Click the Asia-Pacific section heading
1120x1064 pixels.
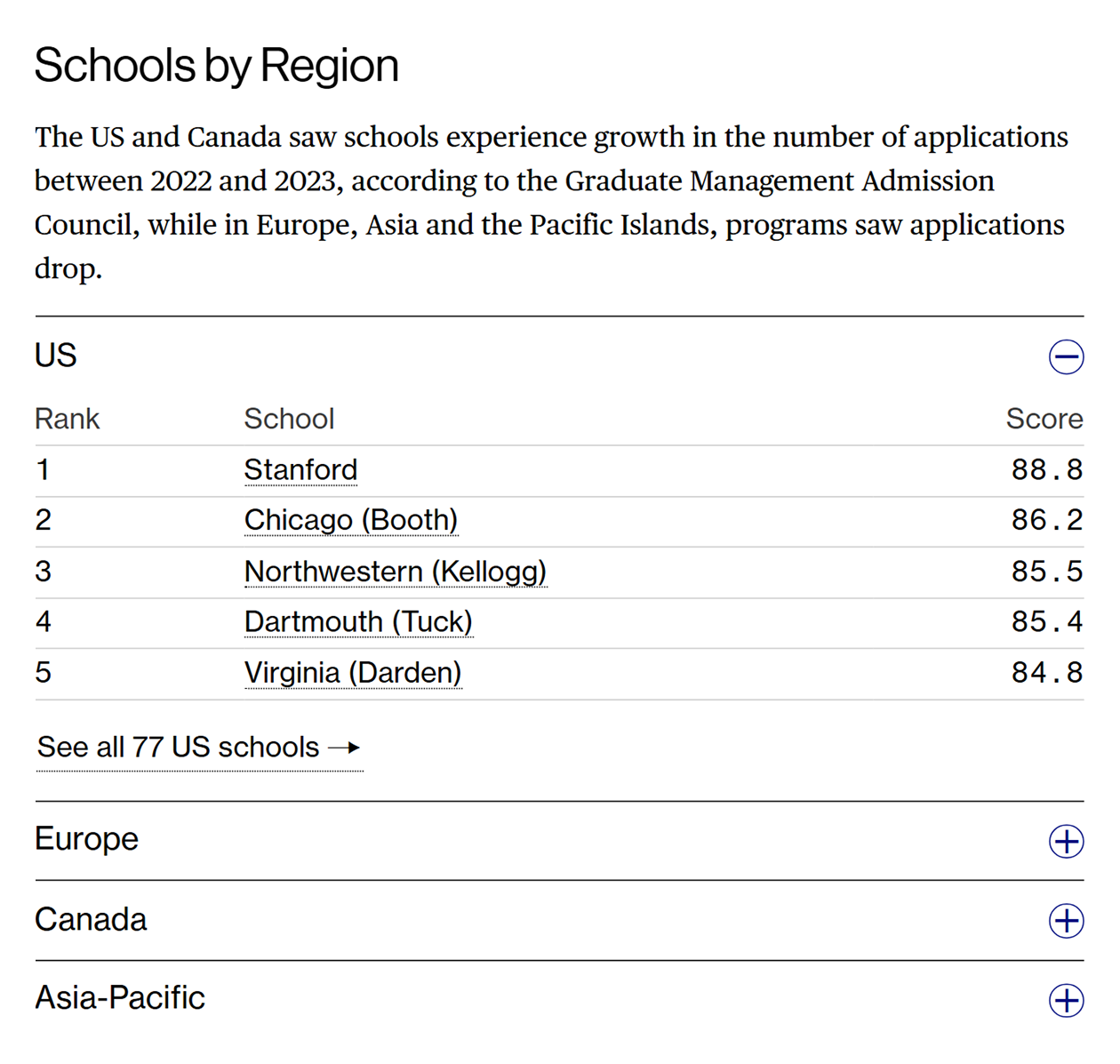[120, 998]
